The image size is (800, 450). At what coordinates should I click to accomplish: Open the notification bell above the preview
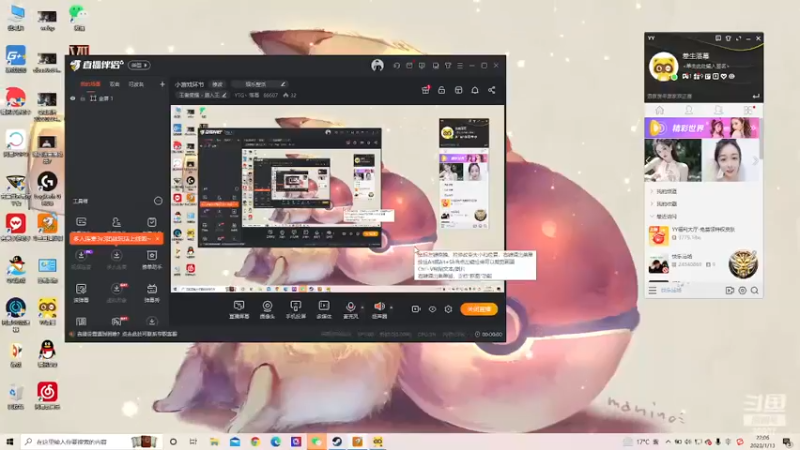(x=475, y=90)
